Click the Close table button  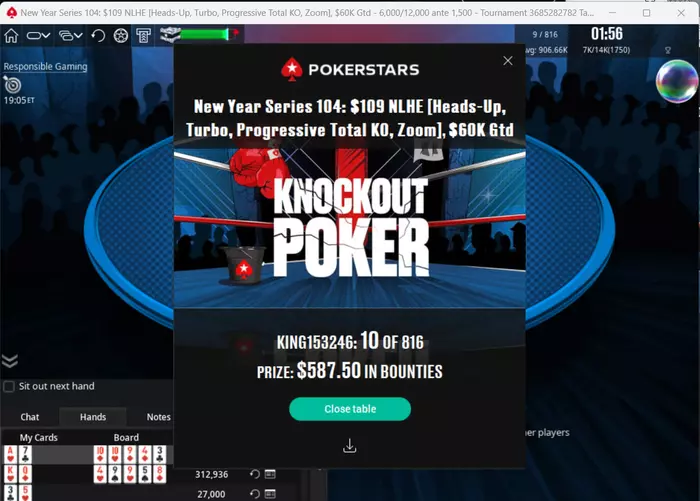(x=350, y=409)
